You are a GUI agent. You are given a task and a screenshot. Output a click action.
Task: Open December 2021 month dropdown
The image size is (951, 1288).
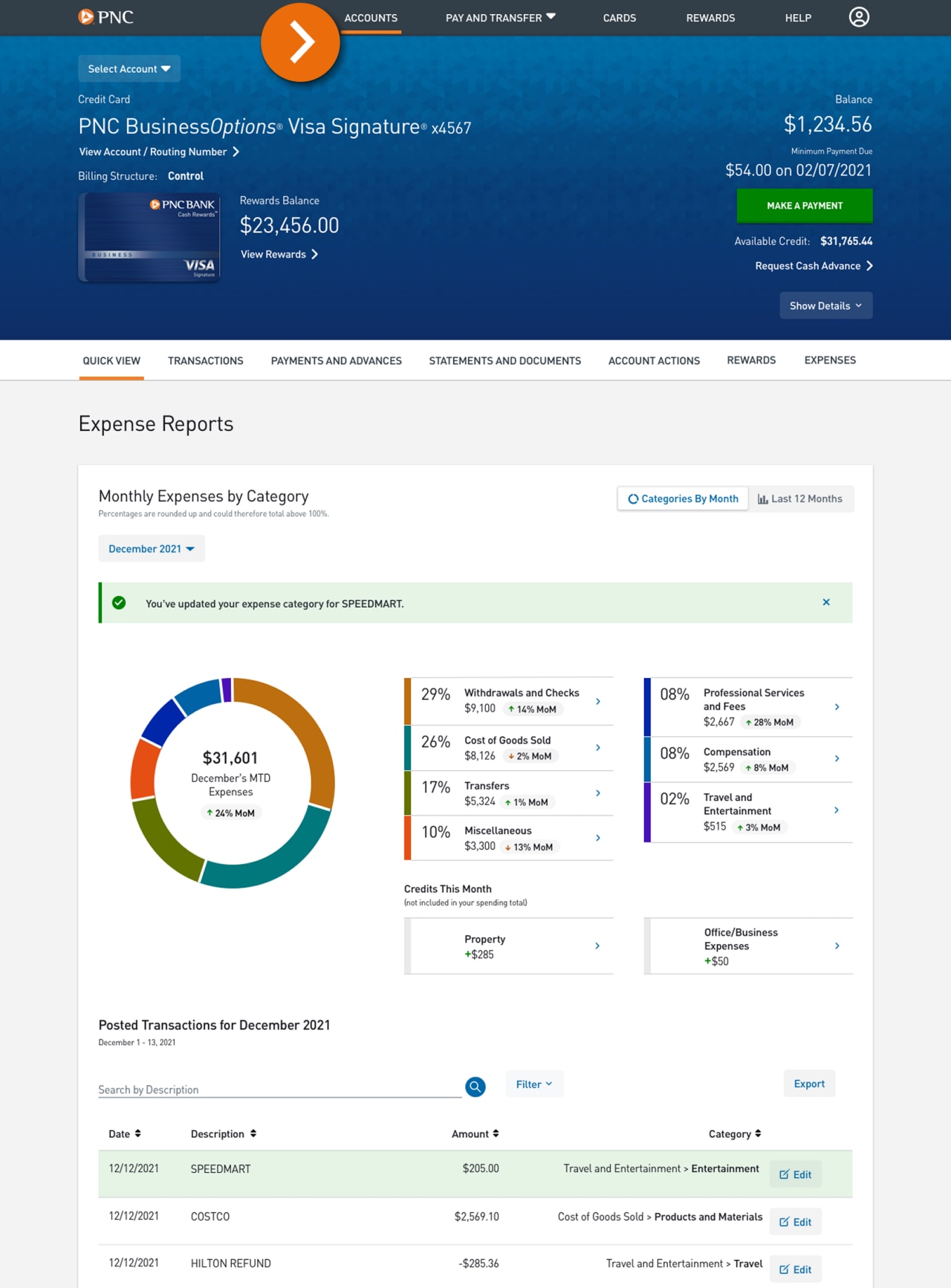152,548
